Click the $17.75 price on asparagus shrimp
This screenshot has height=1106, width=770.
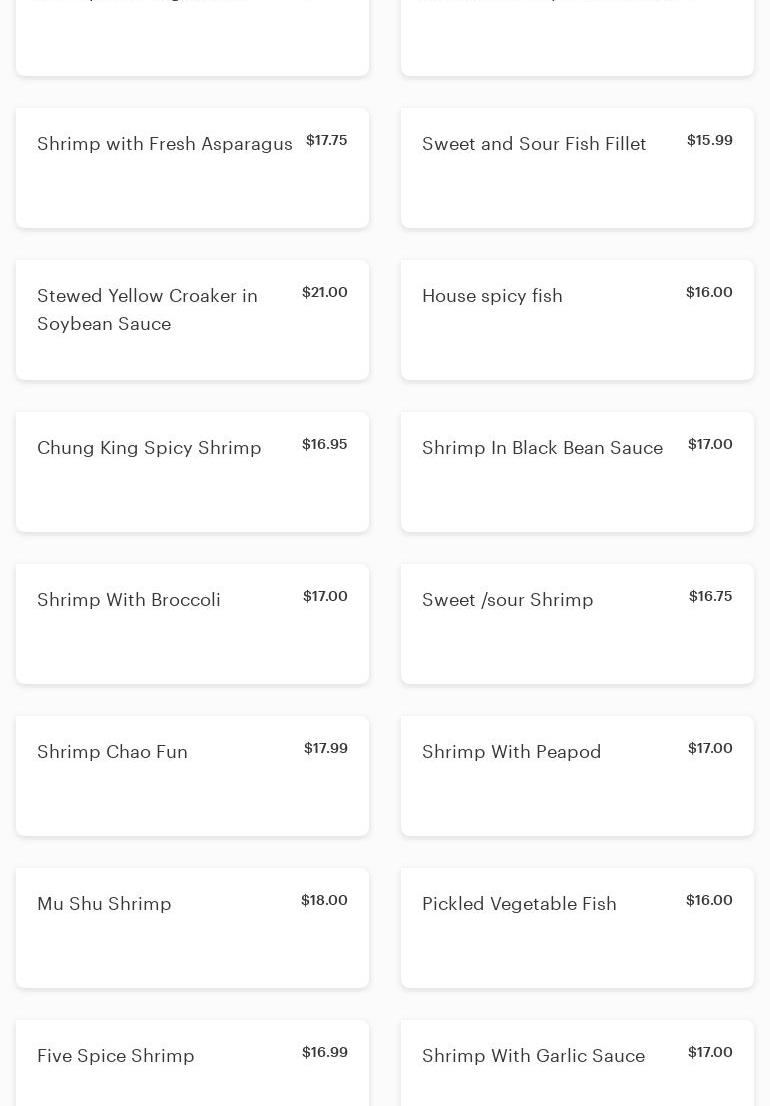[327, 140]
